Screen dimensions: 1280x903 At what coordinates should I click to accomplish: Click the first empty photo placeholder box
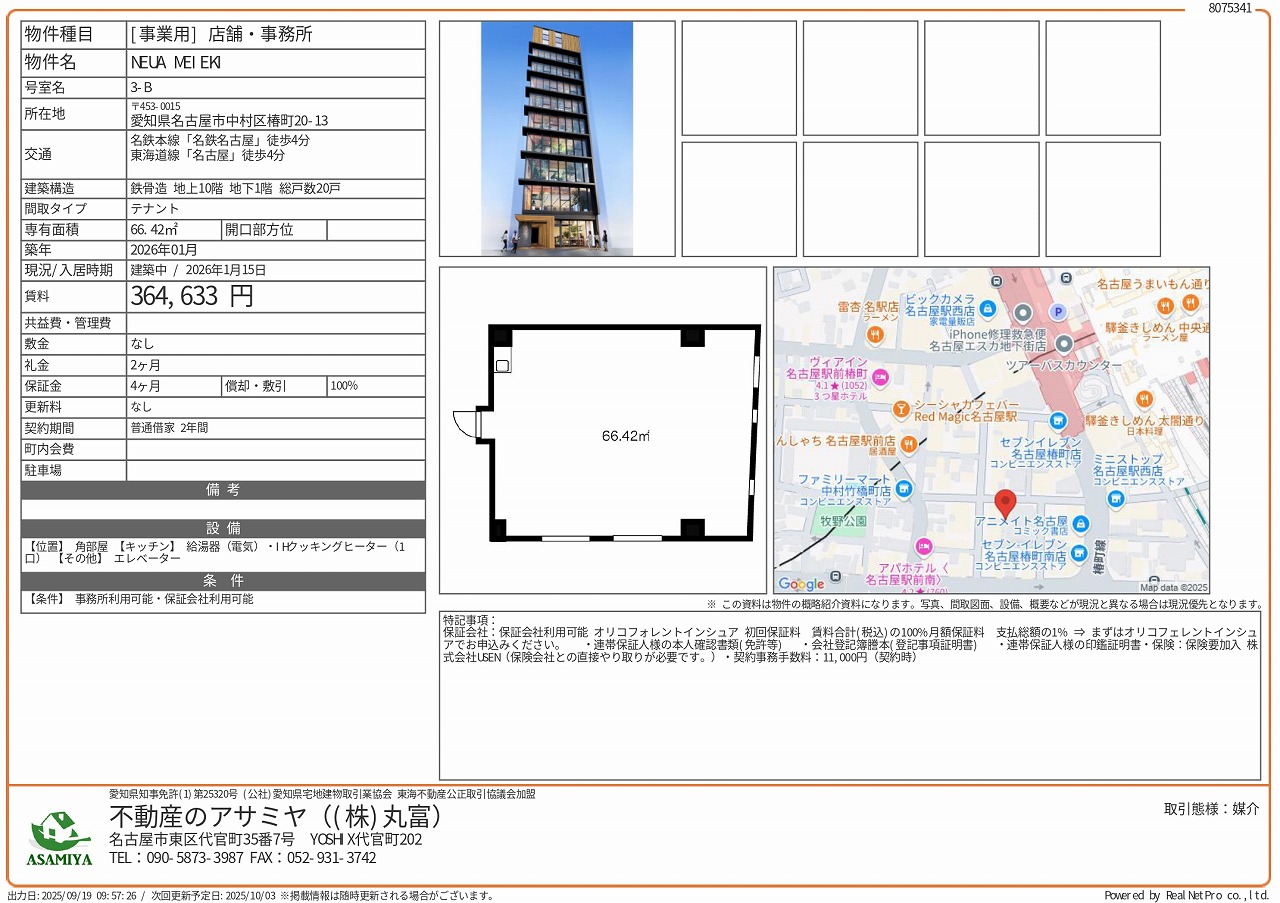[x=739, y=78]
